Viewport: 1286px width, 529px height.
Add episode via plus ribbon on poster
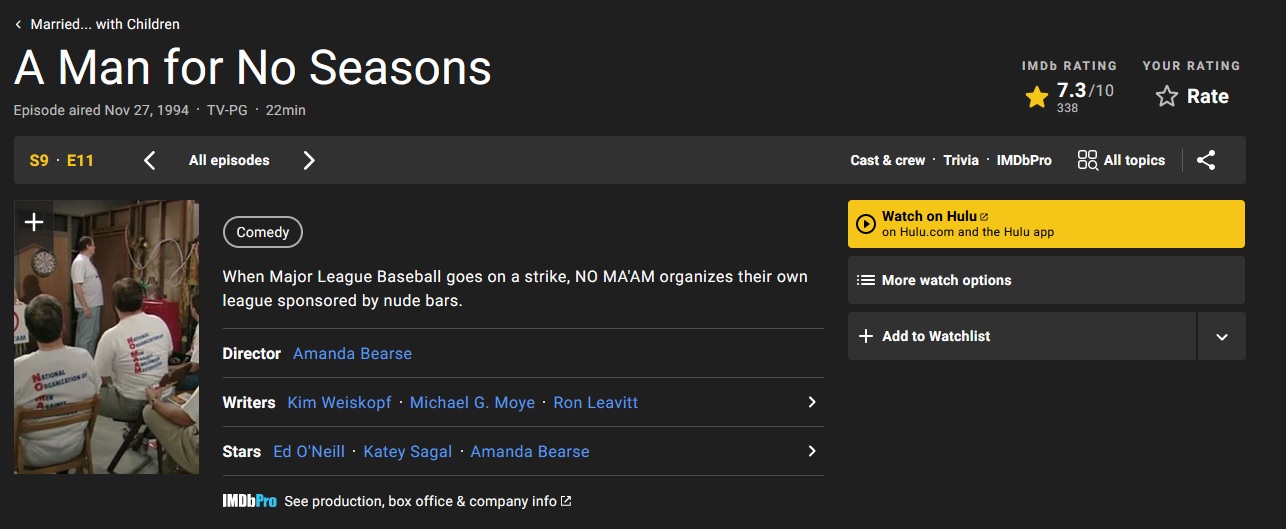point(34,222)
